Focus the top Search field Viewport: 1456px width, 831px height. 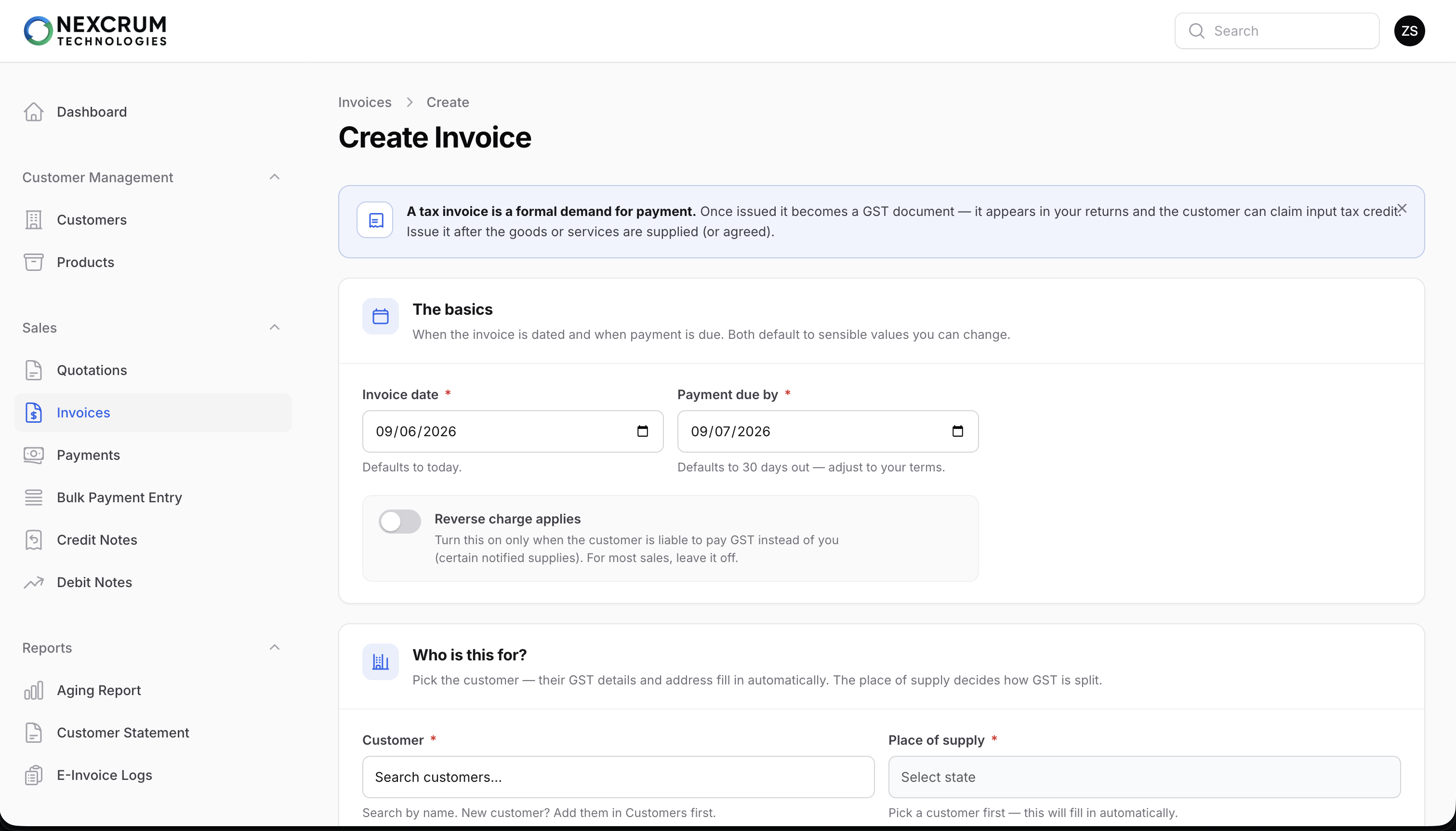(1277, 31)
